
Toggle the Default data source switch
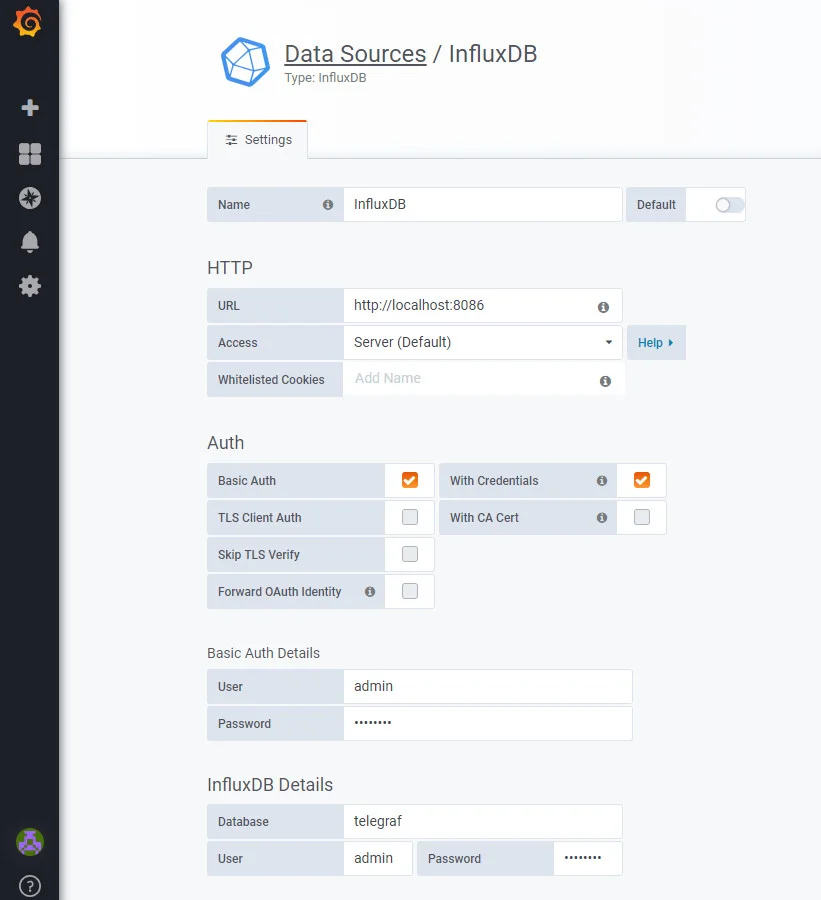tap(729, 205)
